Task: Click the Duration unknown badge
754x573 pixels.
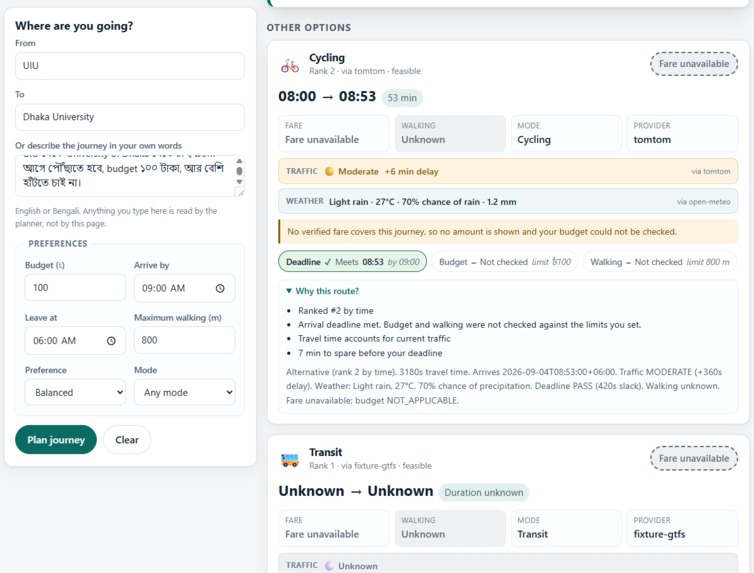Action: pos(484,492)
